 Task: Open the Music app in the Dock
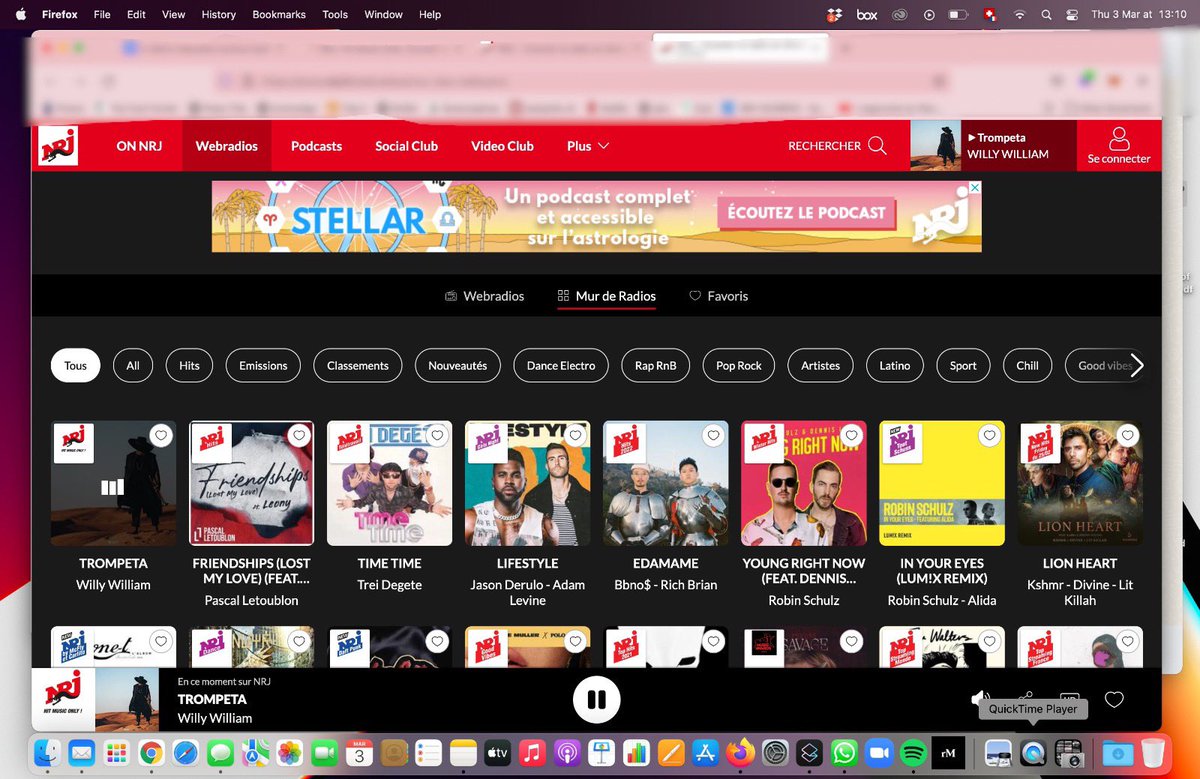(533, 753)
